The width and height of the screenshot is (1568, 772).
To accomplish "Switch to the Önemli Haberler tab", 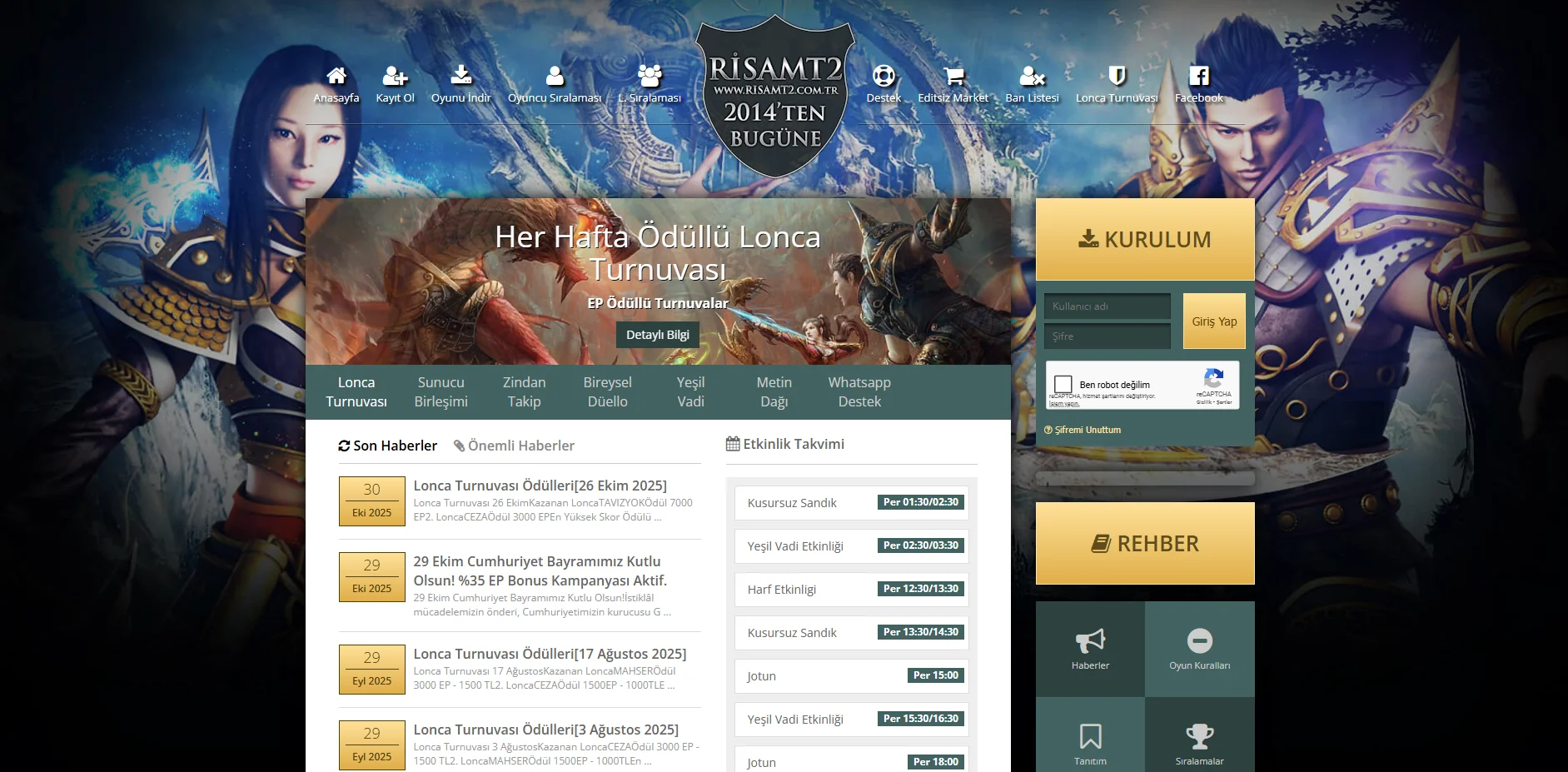I will (x=514, y=446).
